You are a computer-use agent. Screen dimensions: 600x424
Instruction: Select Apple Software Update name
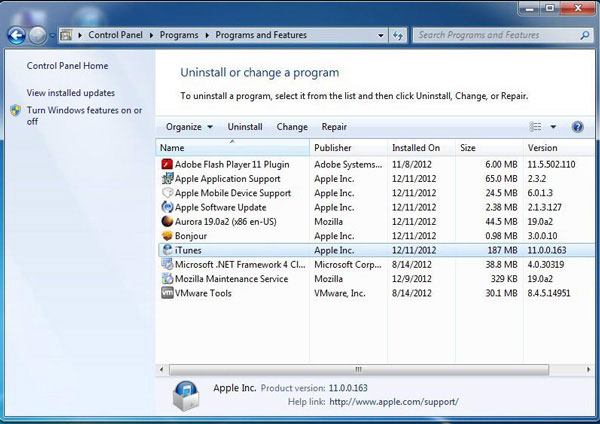click(x=220, y=207)
